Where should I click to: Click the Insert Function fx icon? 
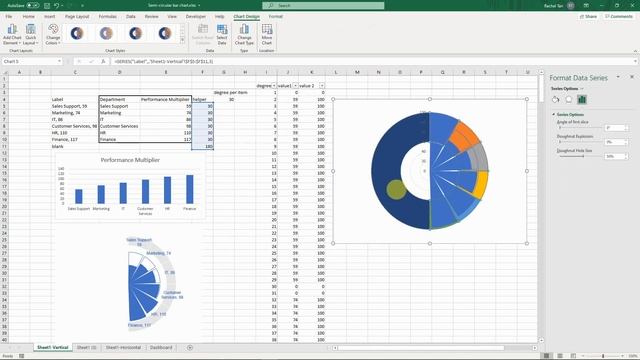coord(103,61)
